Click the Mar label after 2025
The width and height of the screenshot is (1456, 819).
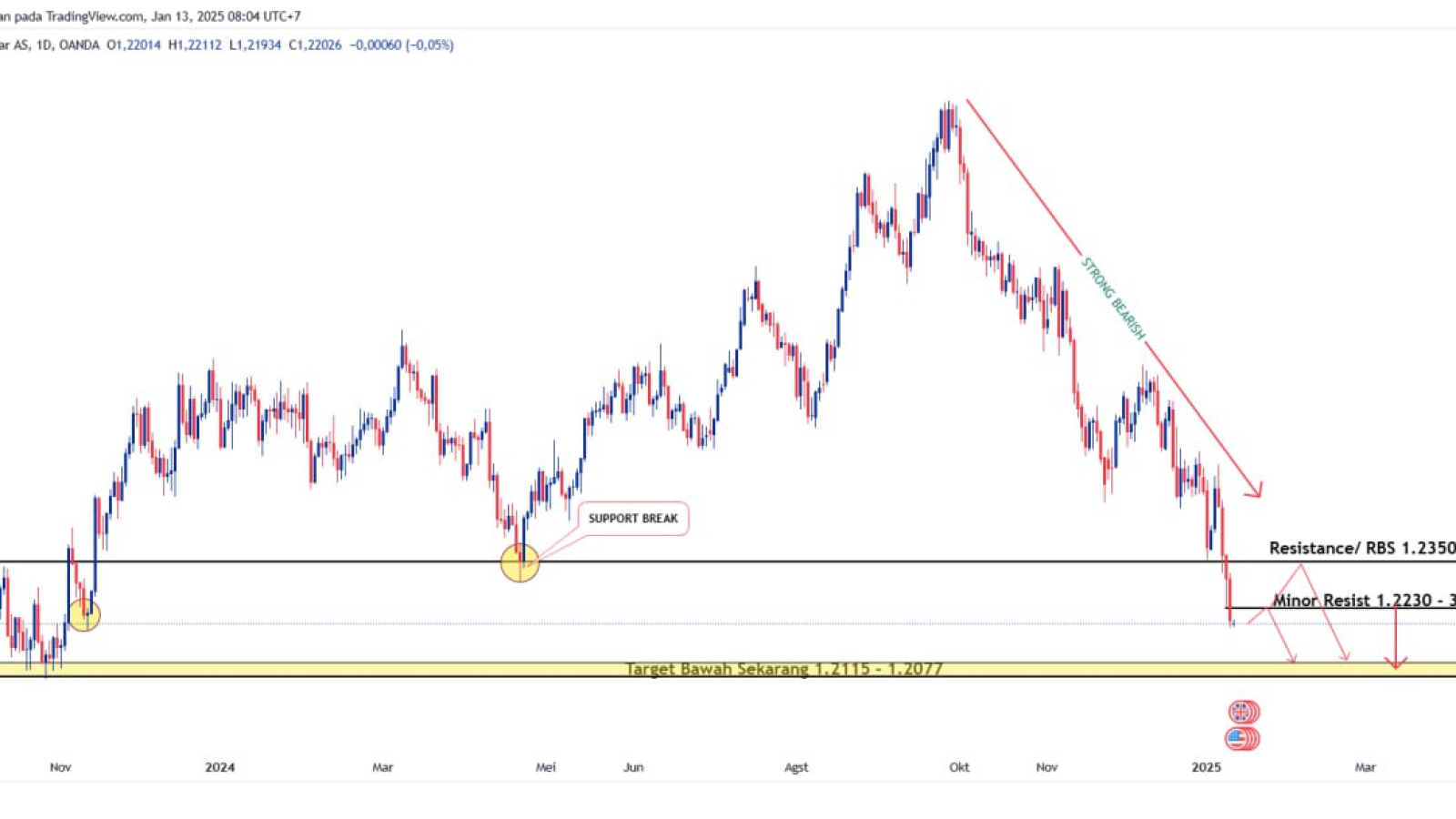(1365, 767)
